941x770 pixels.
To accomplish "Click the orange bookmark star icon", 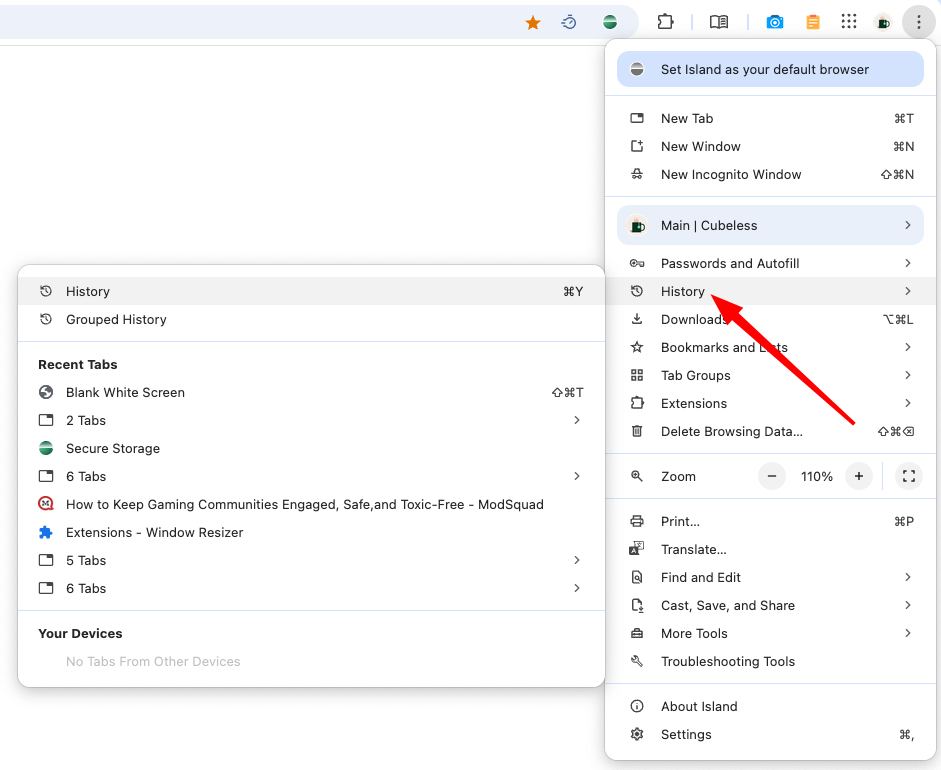I will (532, 23).
